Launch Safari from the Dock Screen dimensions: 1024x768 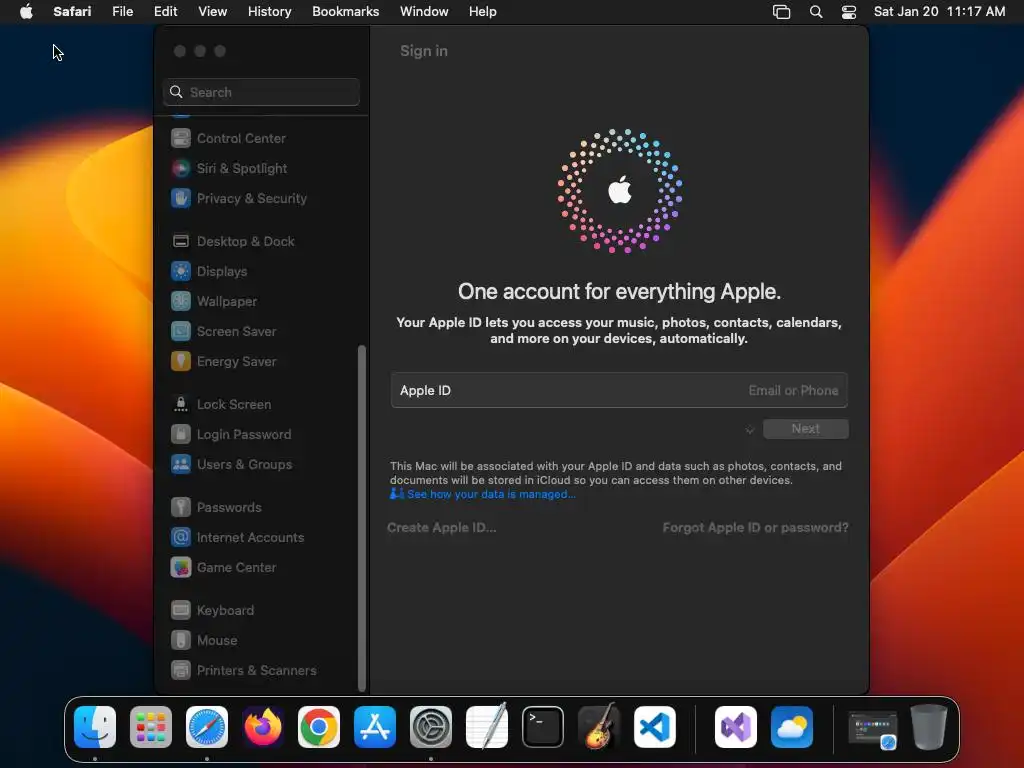(x=207, y=727)
